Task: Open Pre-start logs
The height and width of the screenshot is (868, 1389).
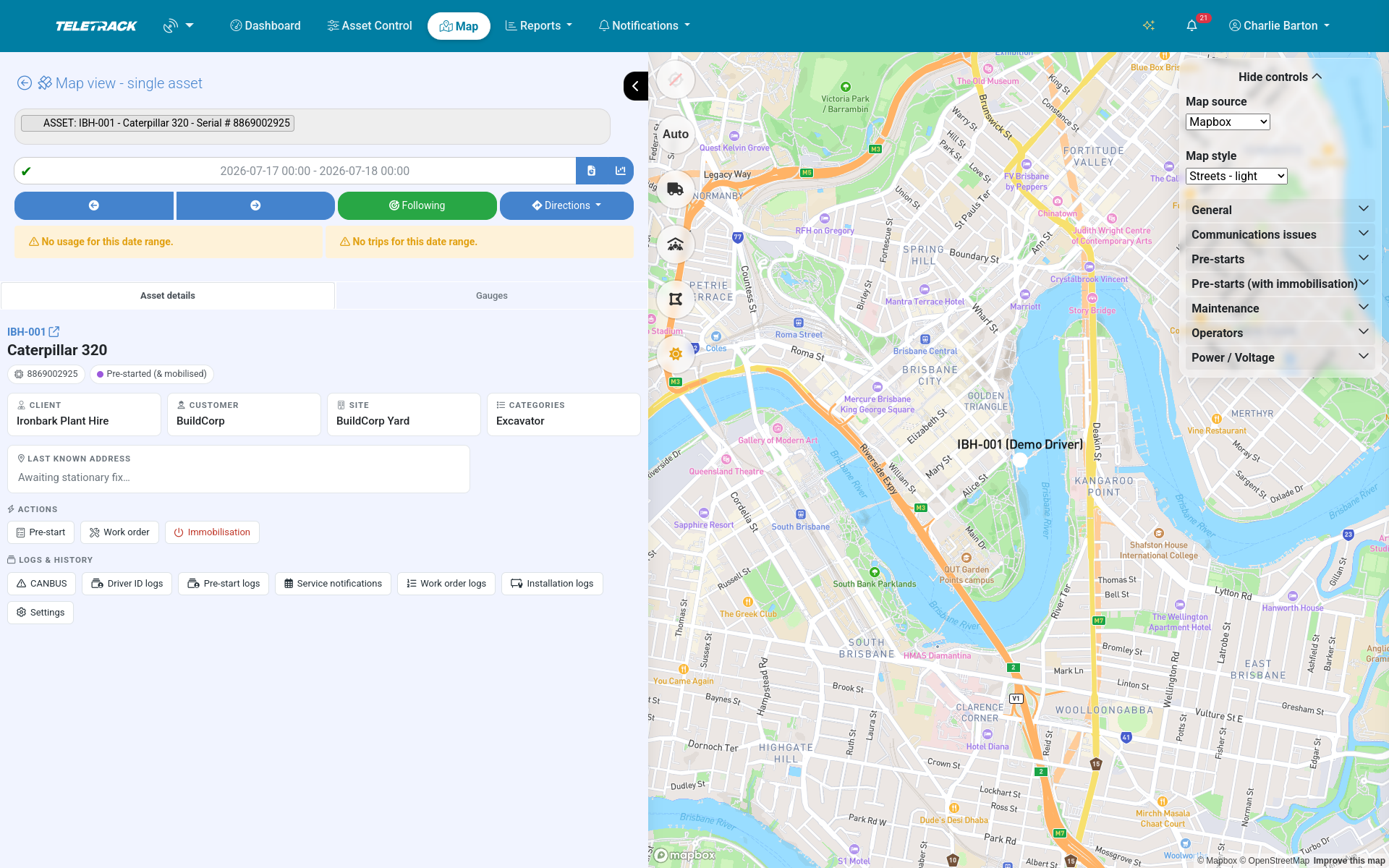Action: [x=224, y=584]
